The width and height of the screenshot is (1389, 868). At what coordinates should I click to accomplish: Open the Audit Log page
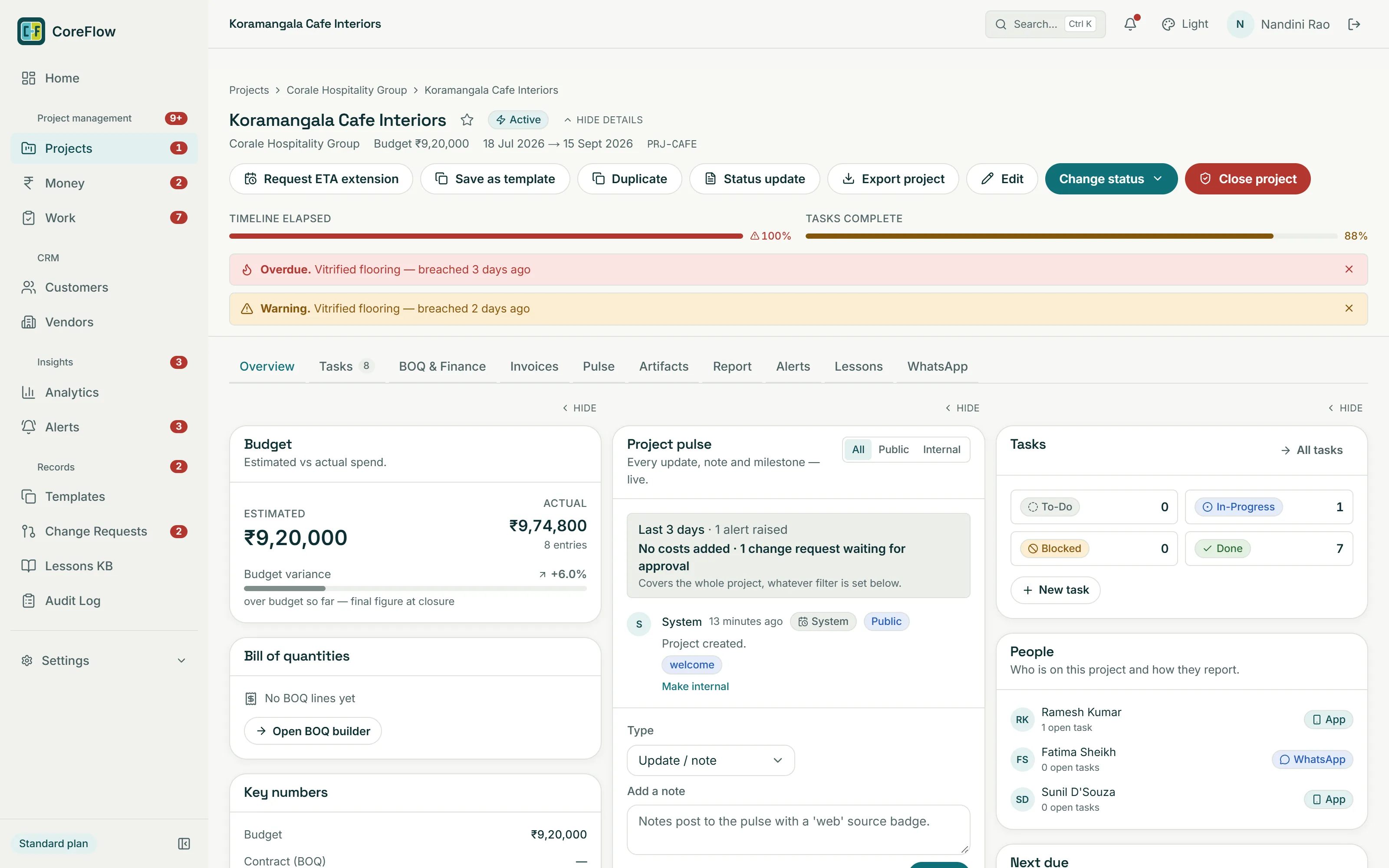coord(104,601)
